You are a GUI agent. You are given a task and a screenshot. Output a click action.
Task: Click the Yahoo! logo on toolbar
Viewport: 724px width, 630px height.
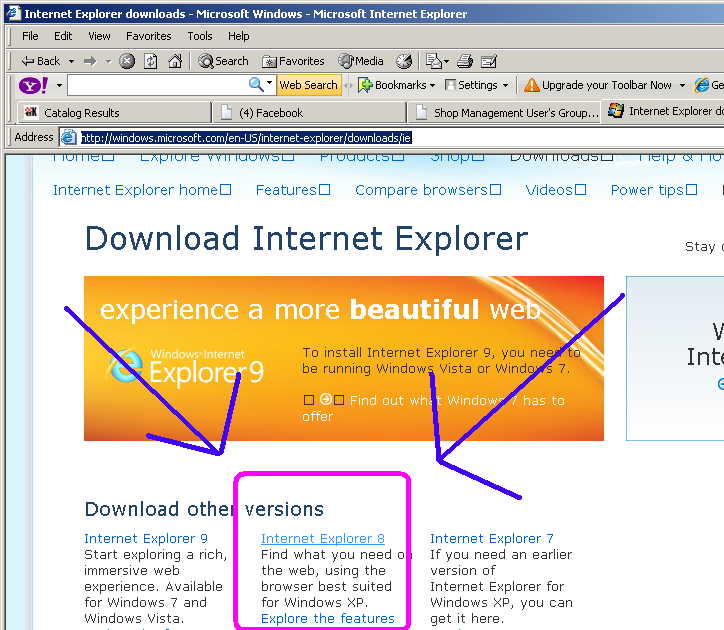tap(33, 85)
